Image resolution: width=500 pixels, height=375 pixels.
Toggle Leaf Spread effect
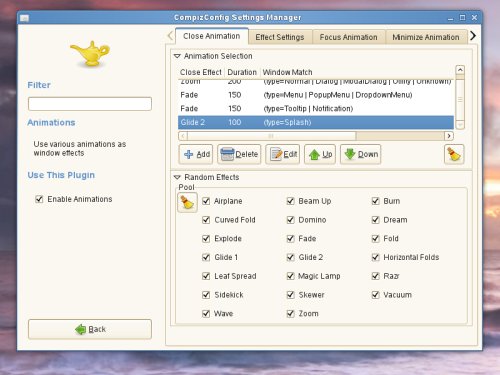pyautogui.click(x=206, y=276)
